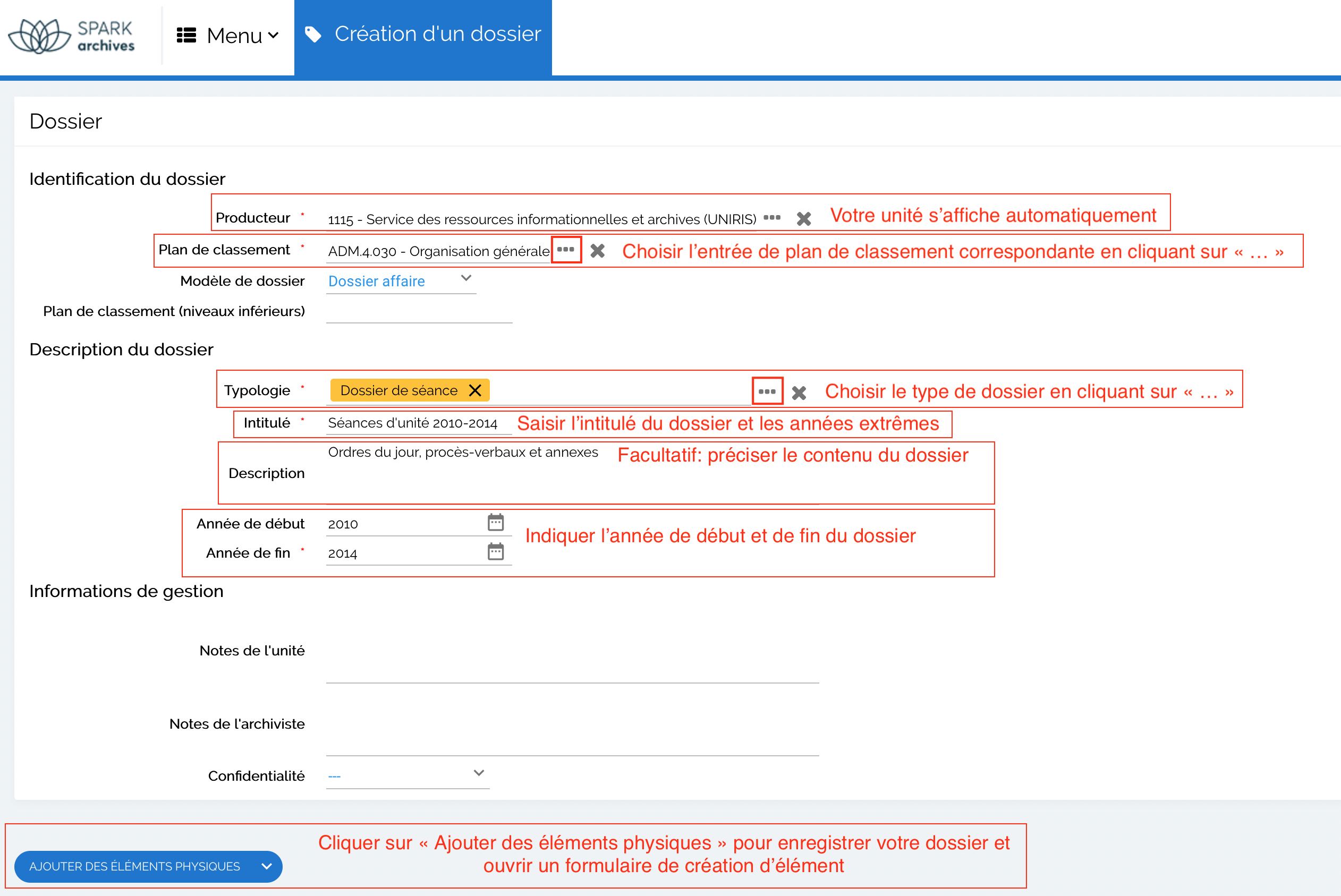Click the Spark Archives logo
This screenshot has width=1341, height=896.
tap(71, 36)
